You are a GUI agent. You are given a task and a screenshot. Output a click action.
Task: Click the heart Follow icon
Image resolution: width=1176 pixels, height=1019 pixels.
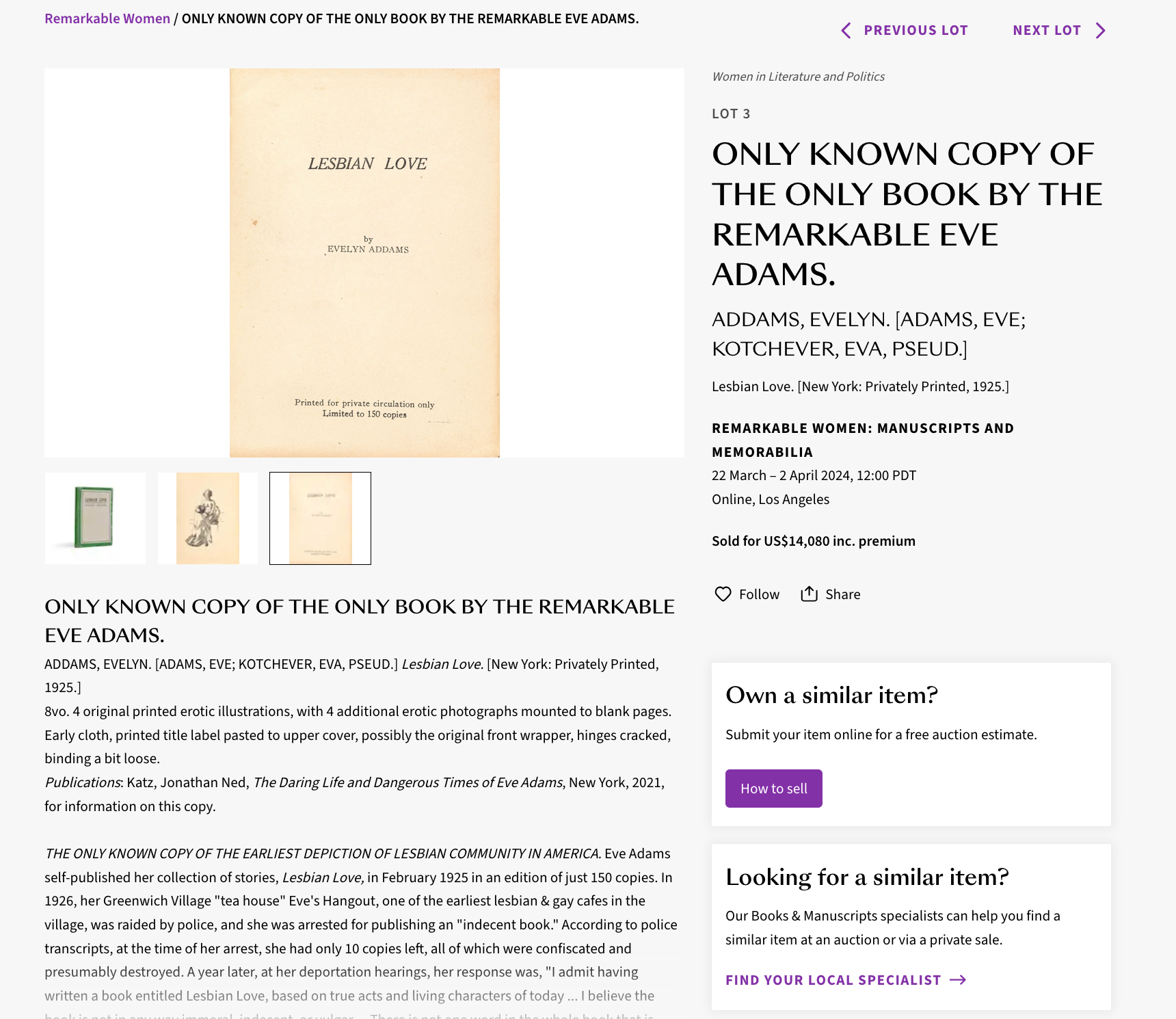[723, 594]
